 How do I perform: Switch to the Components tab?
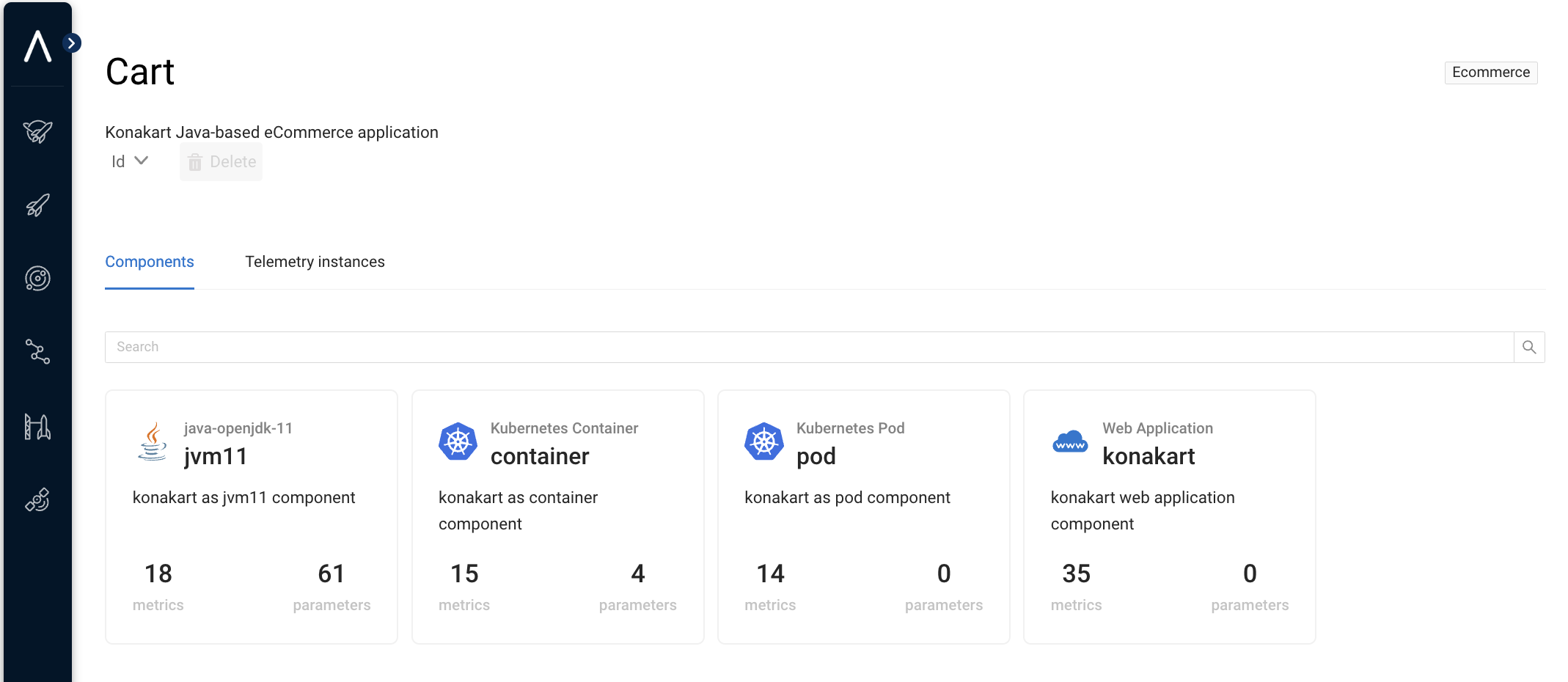[x=150, y=262]
